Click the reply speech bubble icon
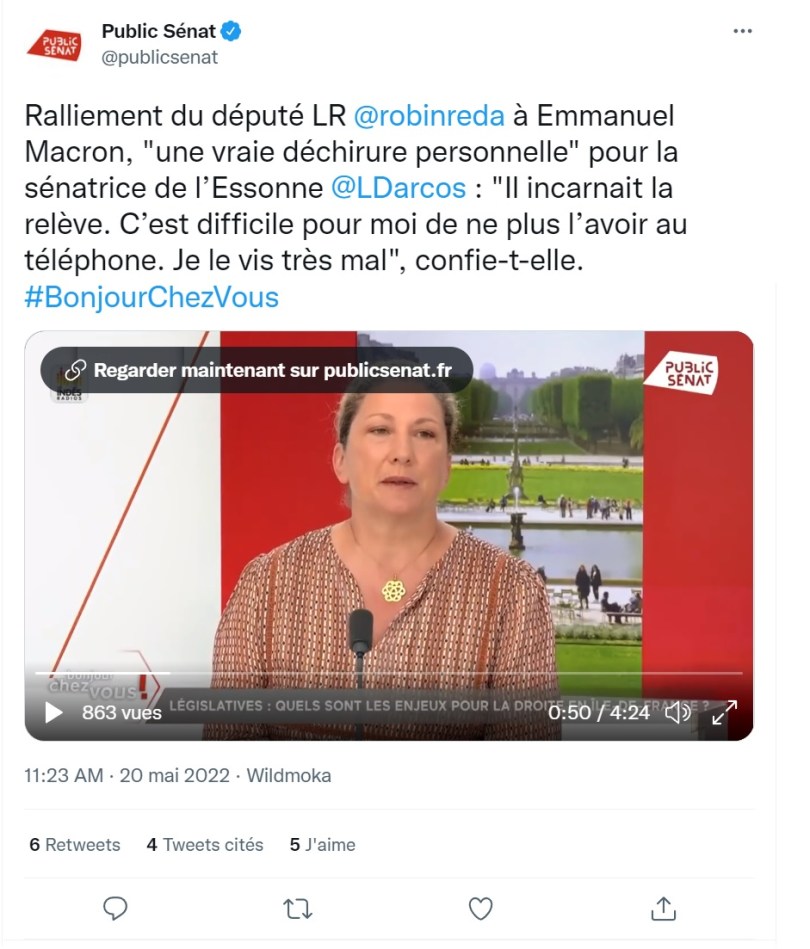 [x=115, y=908]
